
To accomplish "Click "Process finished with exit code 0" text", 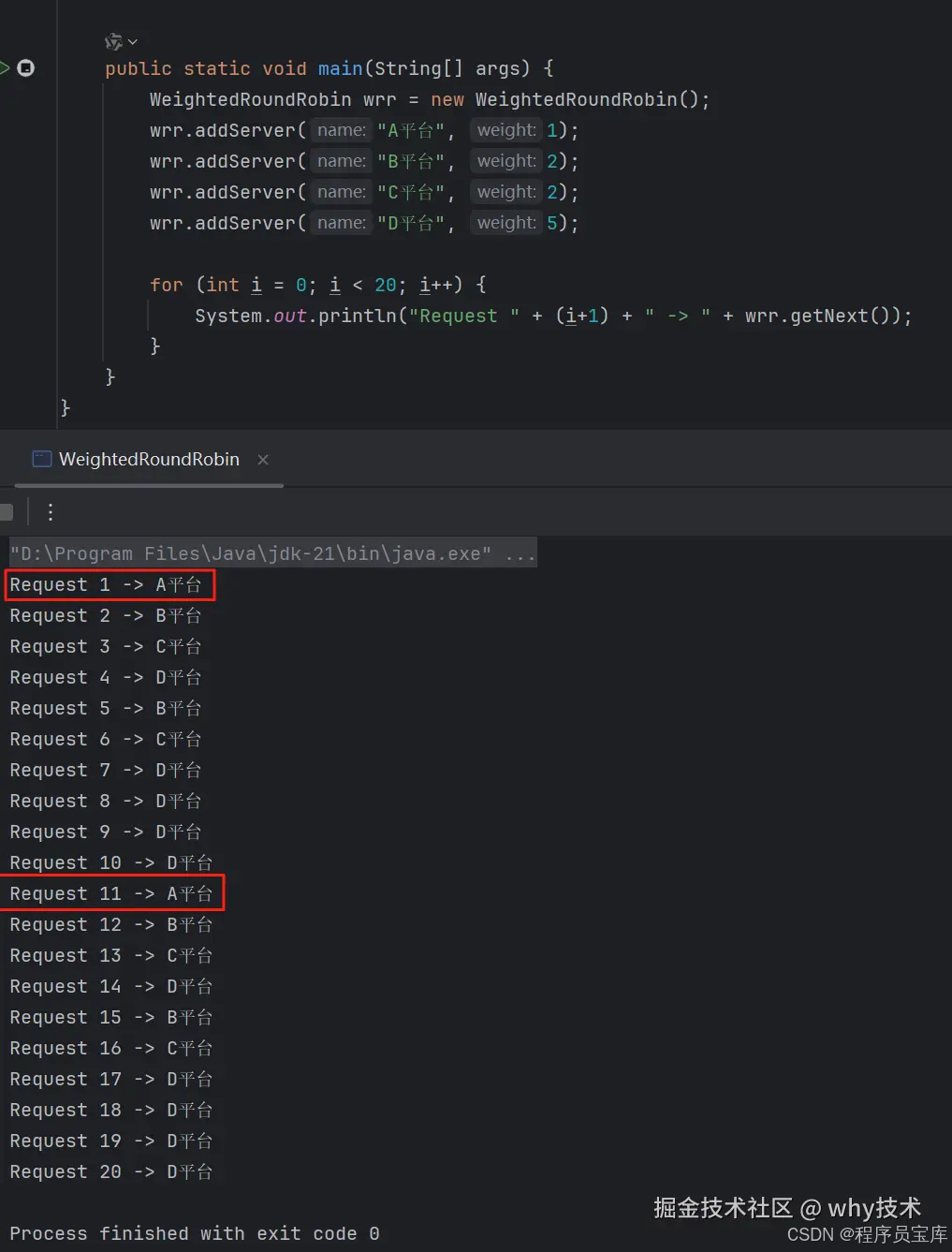I will pyautogui.click(x=195, y=1234).
